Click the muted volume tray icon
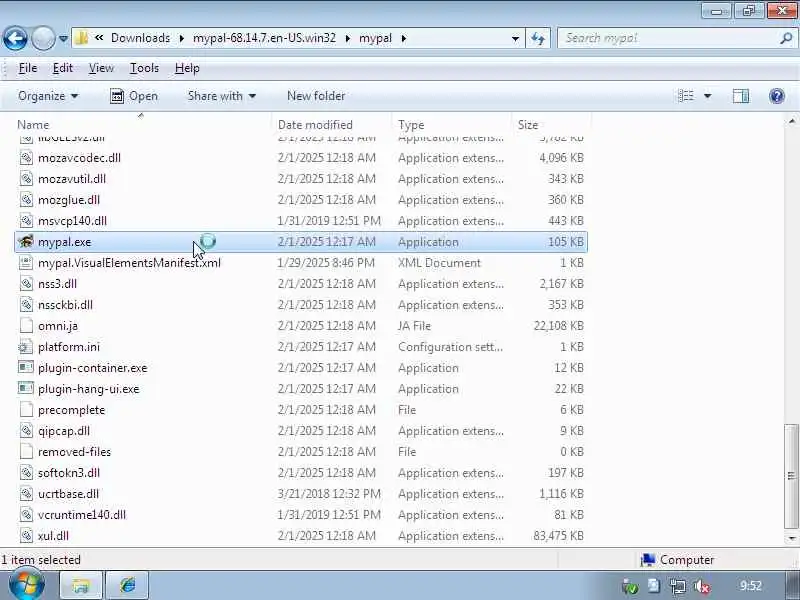 point(703,587)
